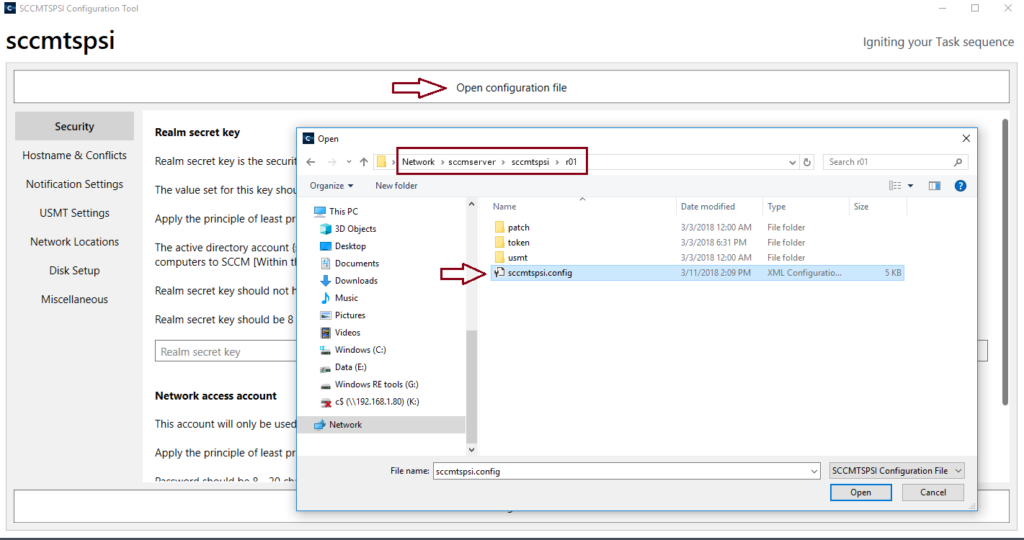Expand the File name history dropdown
The image size is (1024, 540).
pos(813,471)
